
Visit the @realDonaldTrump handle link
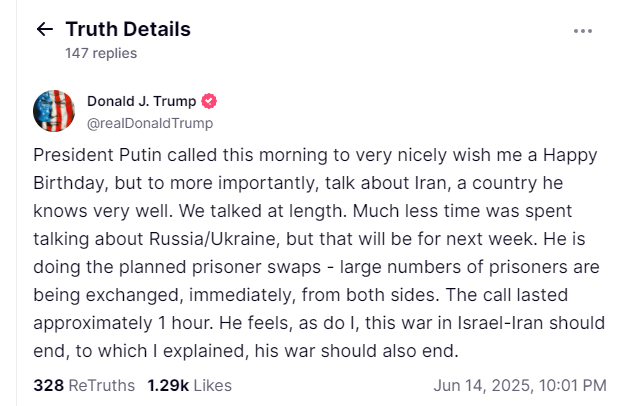tap(150, 123)
